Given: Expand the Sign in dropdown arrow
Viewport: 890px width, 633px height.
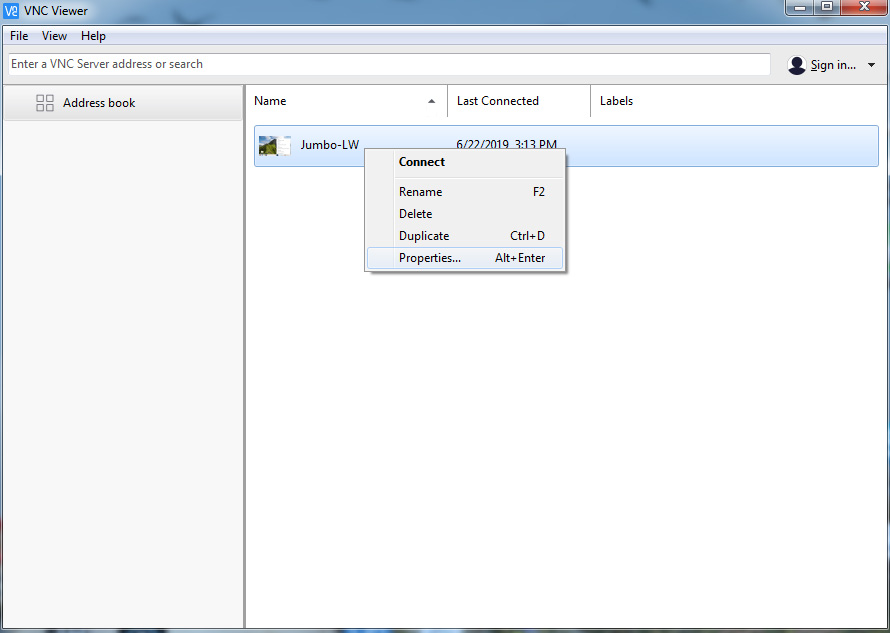Looking at the screenshot, I should pos(871,65).
